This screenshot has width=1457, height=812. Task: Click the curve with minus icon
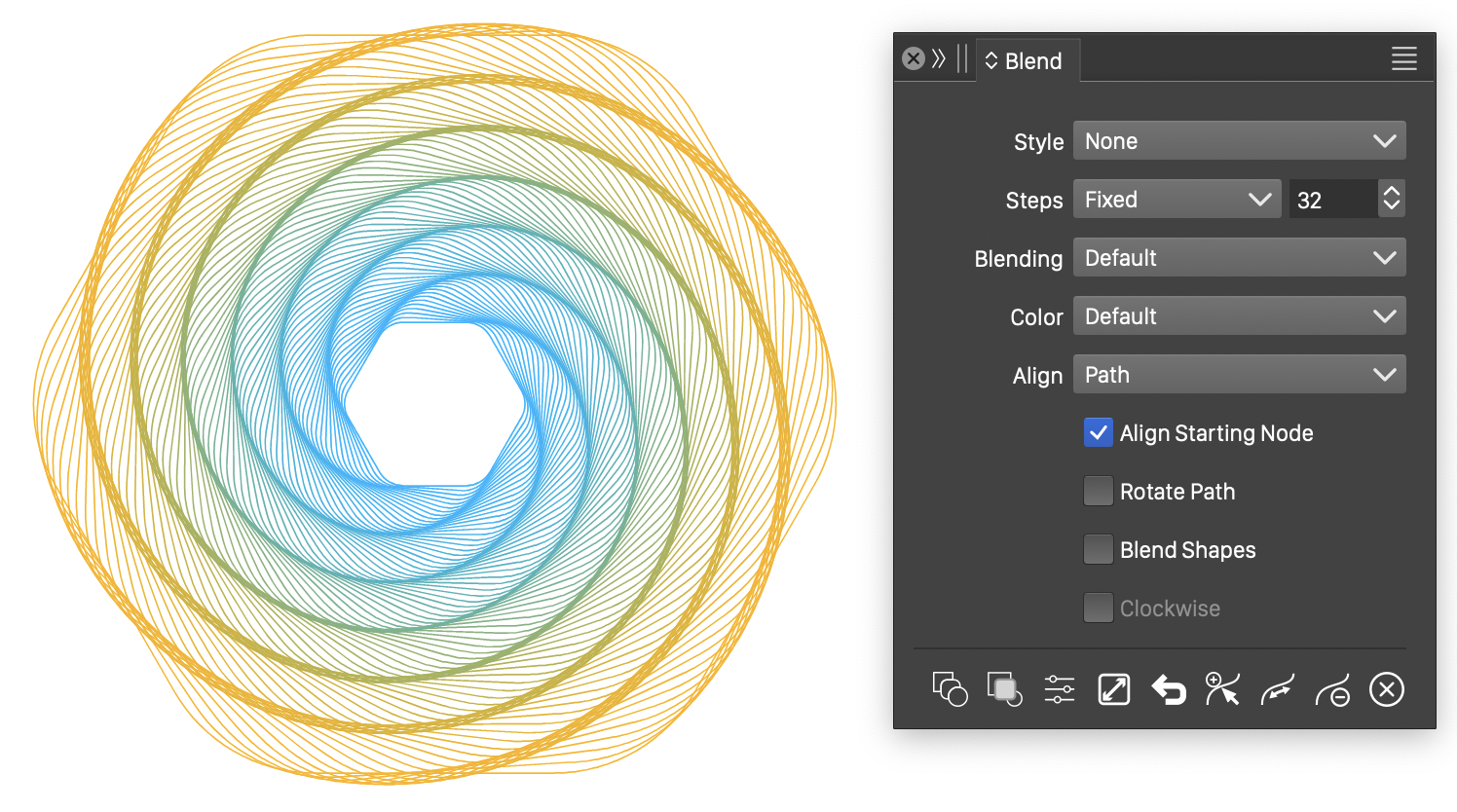1332,690
